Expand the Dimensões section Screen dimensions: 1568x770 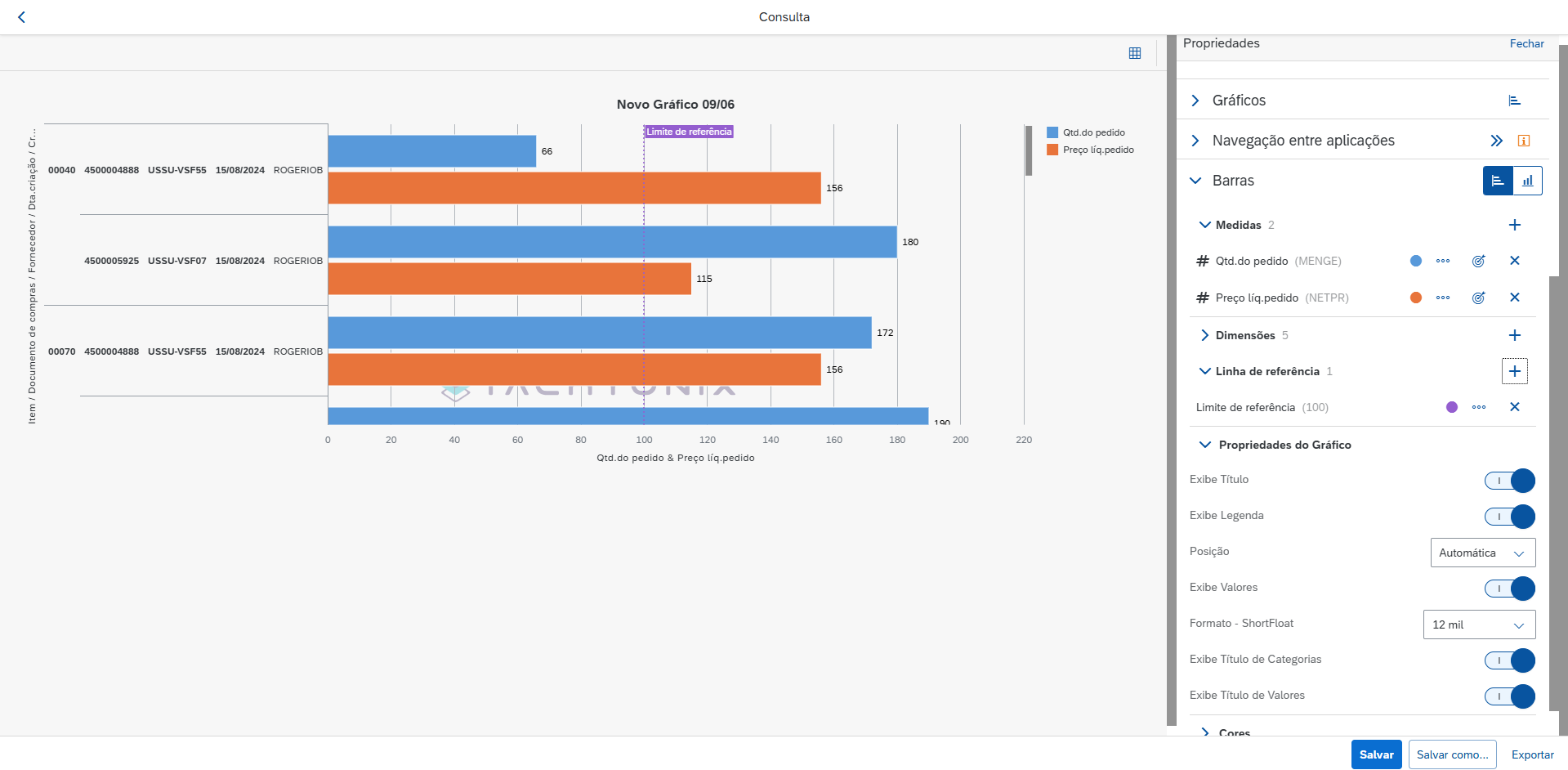[1204, 335]
